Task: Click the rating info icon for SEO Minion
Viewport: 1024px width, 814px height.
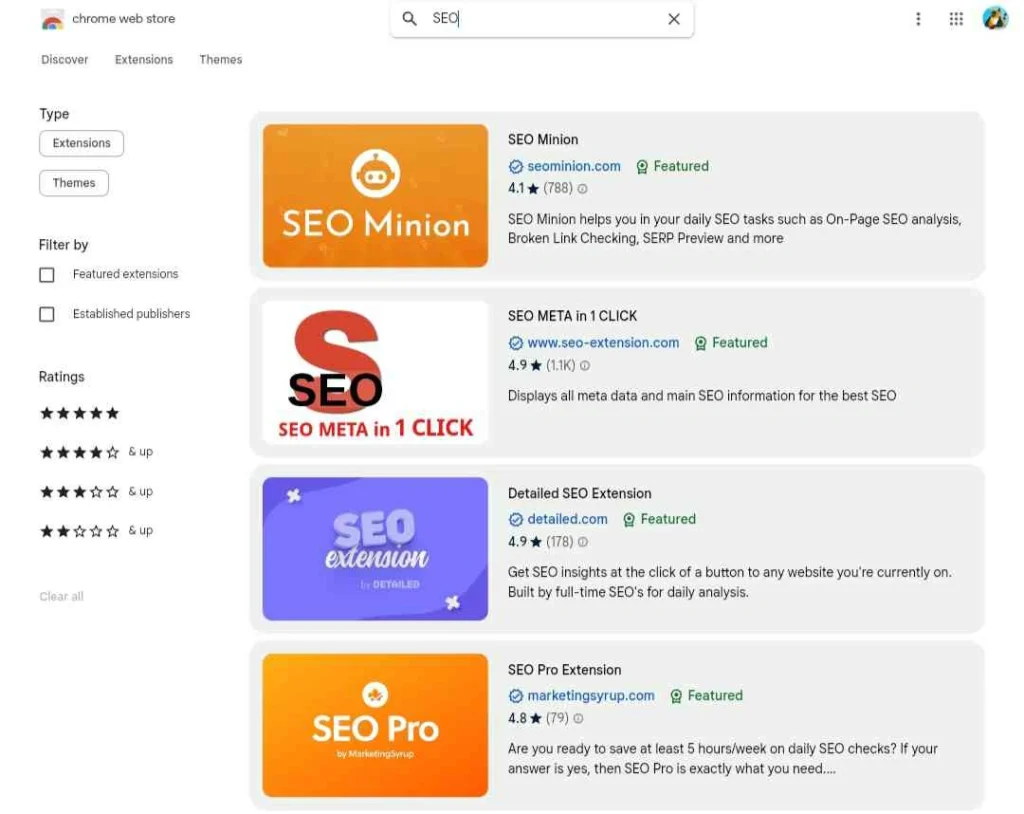Action: point(583,189)
